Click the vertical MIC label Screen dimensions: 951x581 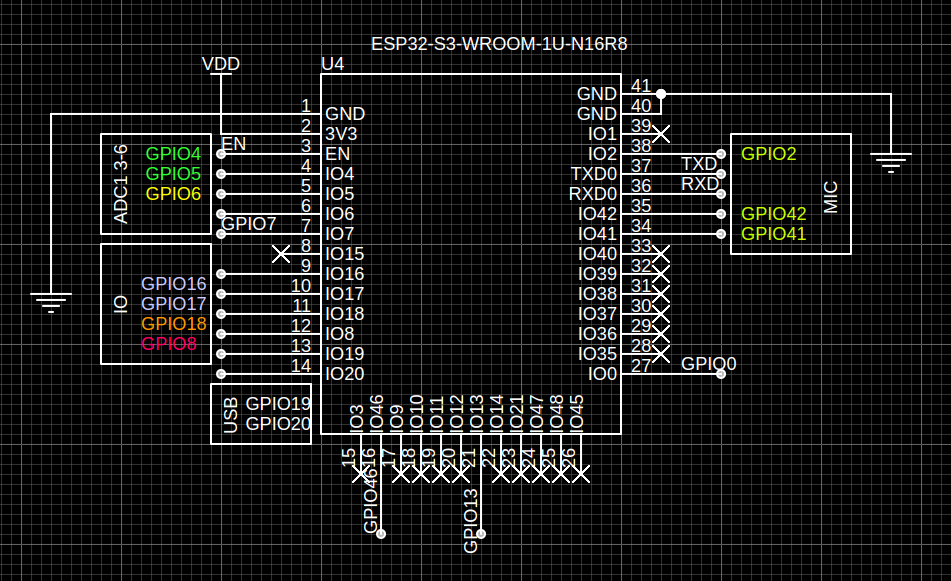[831, 197]
